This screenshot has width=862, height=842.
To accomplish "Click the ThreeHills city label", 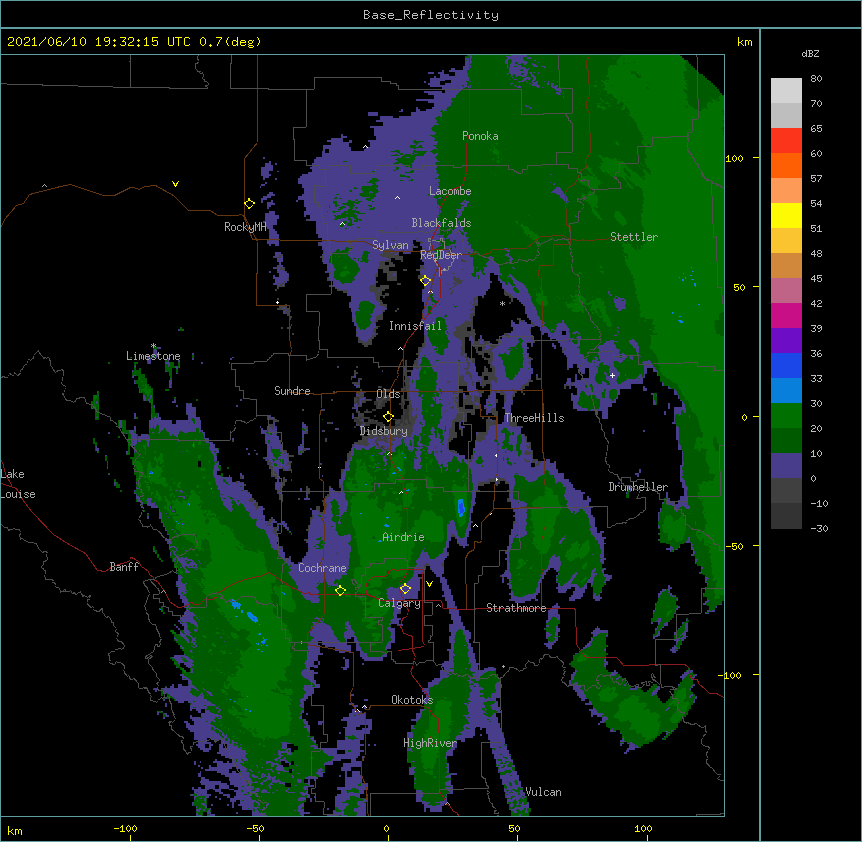I will pyautogui.click(x=534, y=418).
